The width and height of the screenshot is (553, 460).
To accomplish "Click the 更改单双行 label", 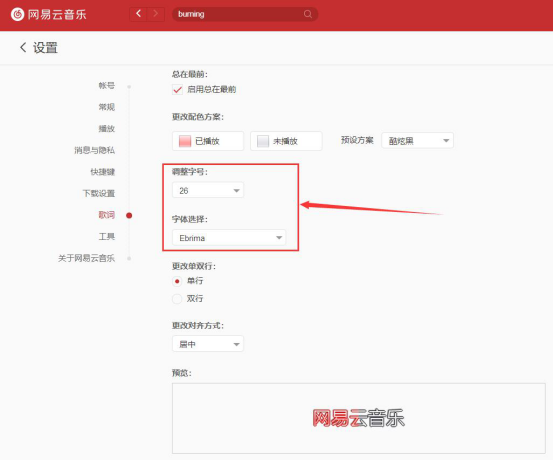I will (x=194, y=266).
